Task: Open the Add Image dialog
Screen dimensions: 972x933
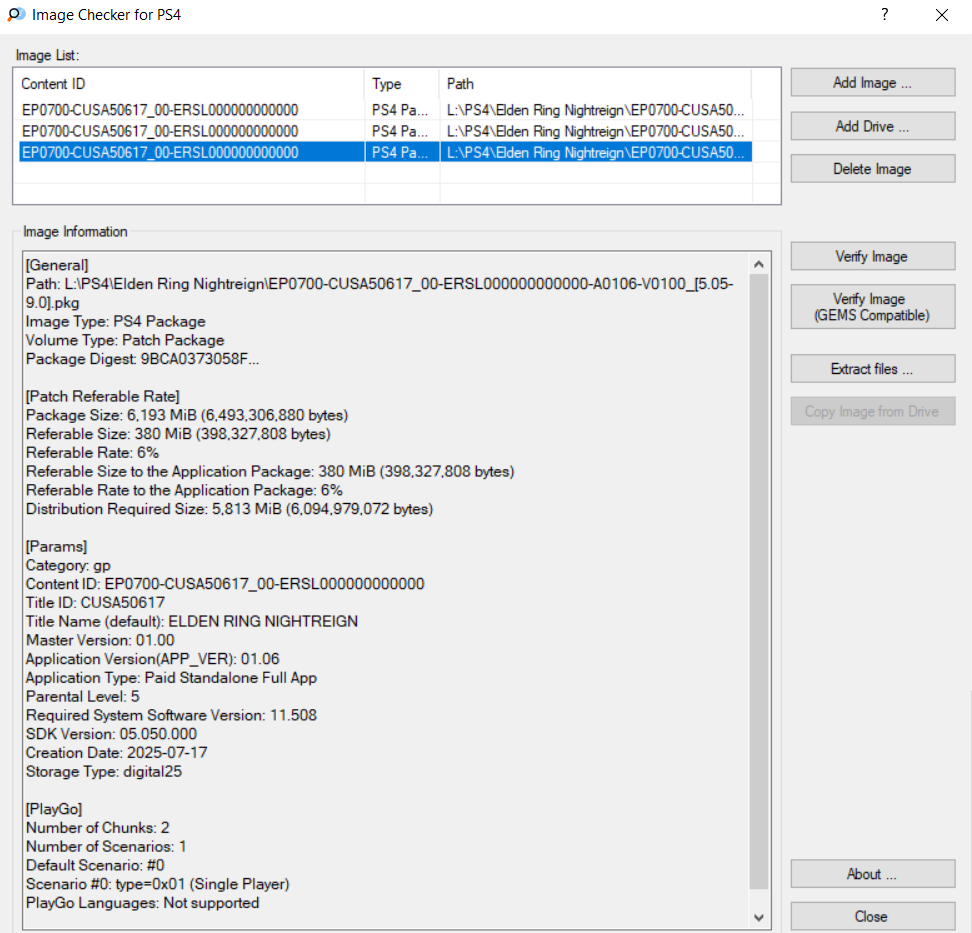Action: pyautogui.click(x=872, y=83)
